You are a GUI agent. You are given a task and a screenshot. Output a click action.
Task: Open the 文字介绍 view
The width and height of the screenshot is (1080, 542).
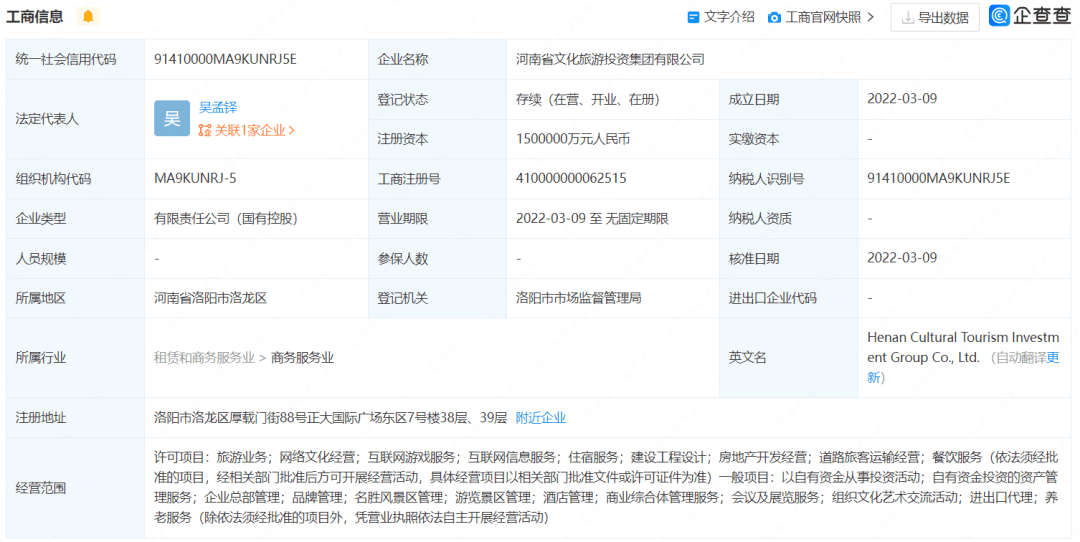pyautogui.click(x=729, y=17)
